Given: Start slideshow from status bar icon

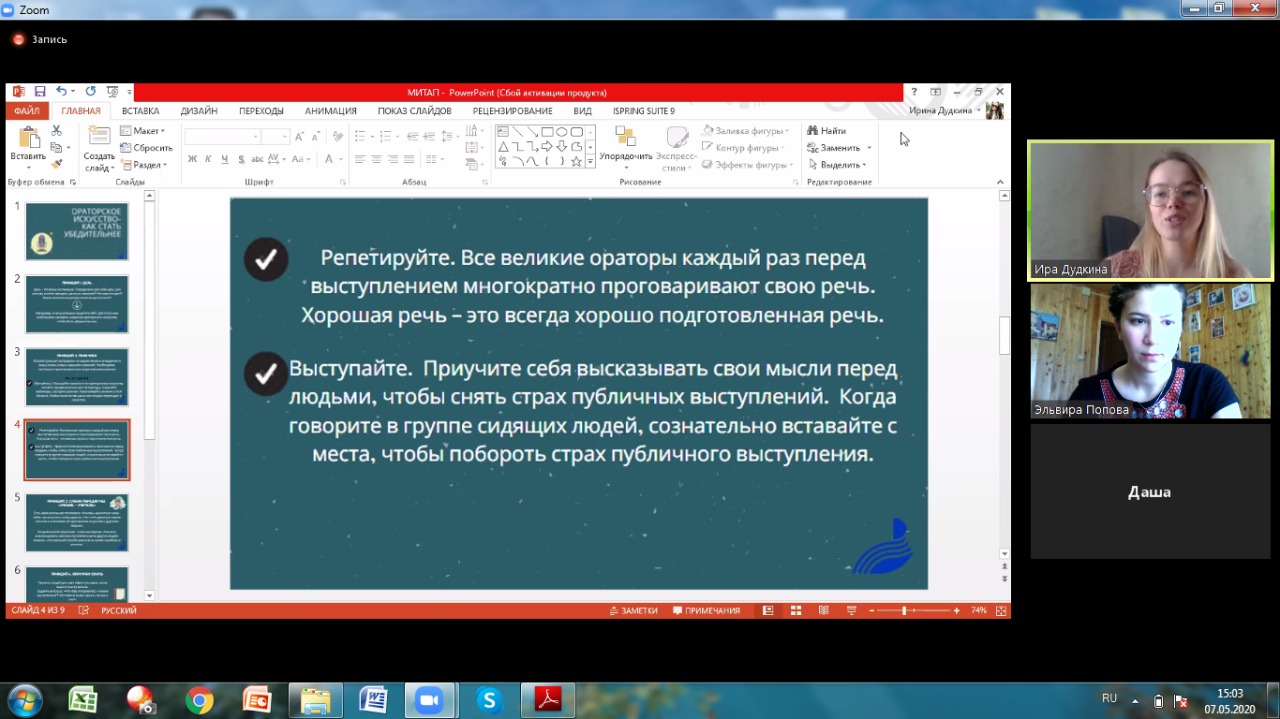Looking at the screenshot, I should [850, 610].
